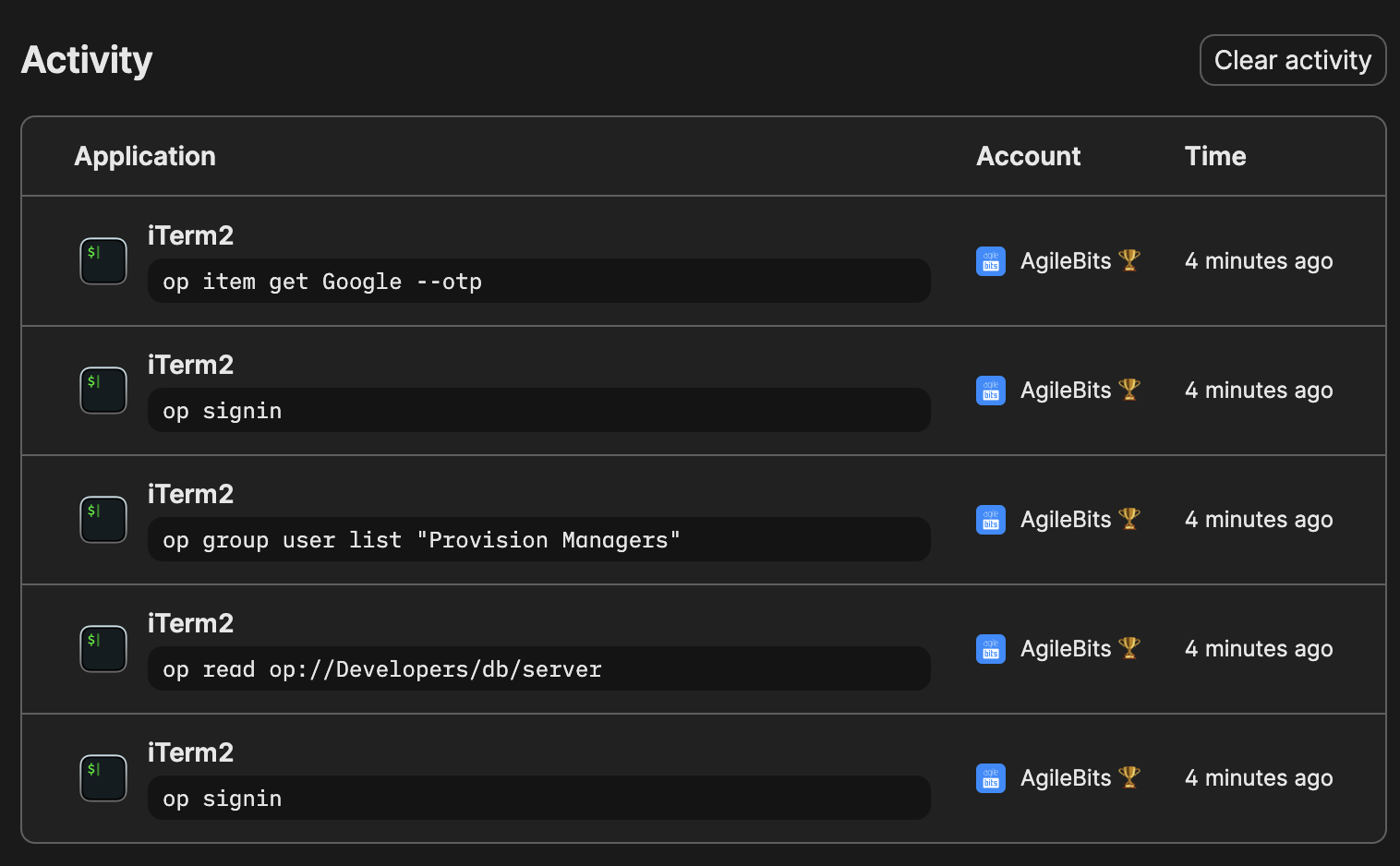Viewport: 1400px width, 866px height.
Task: Click AgileBits account name in 'op group user list' row
Action: [1066, 520]
